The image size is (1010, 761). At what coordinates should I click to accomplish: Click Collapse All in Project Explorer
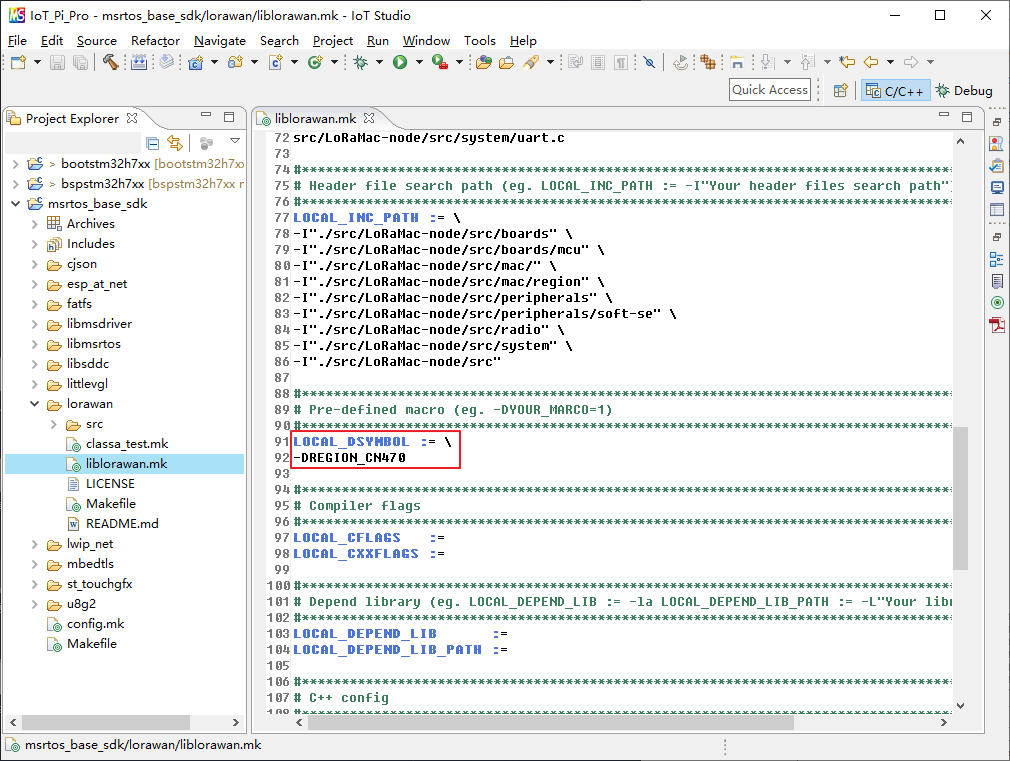[x=153, y=143]
